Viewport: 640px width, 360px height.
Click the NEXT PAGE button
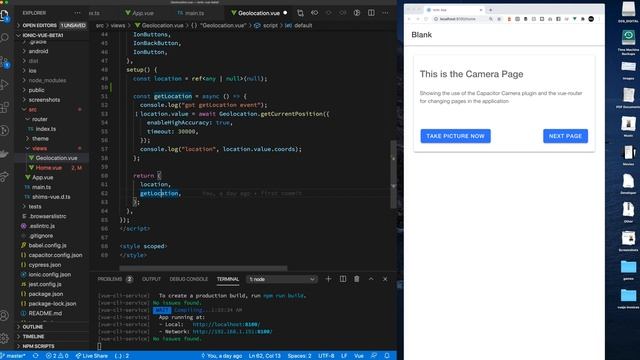[565, 136]
